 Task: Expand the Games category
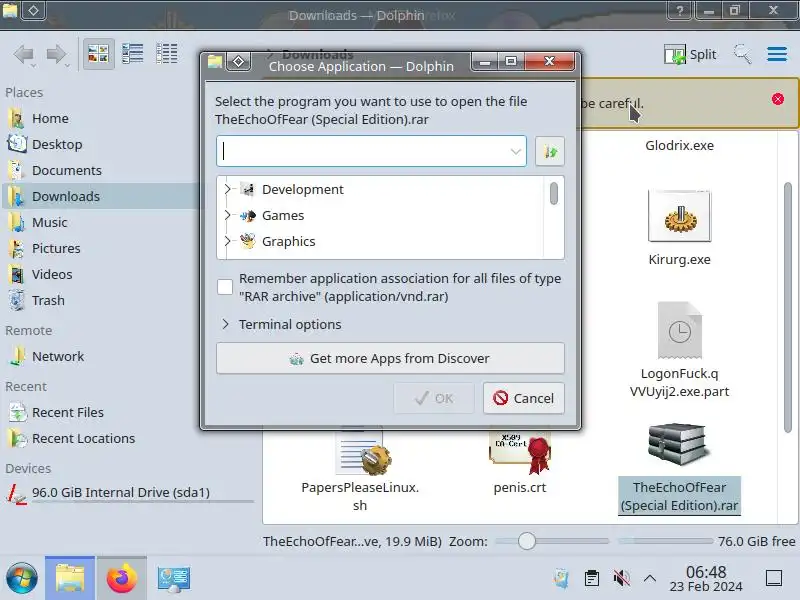pyautogui.click(x=228, y=215)
